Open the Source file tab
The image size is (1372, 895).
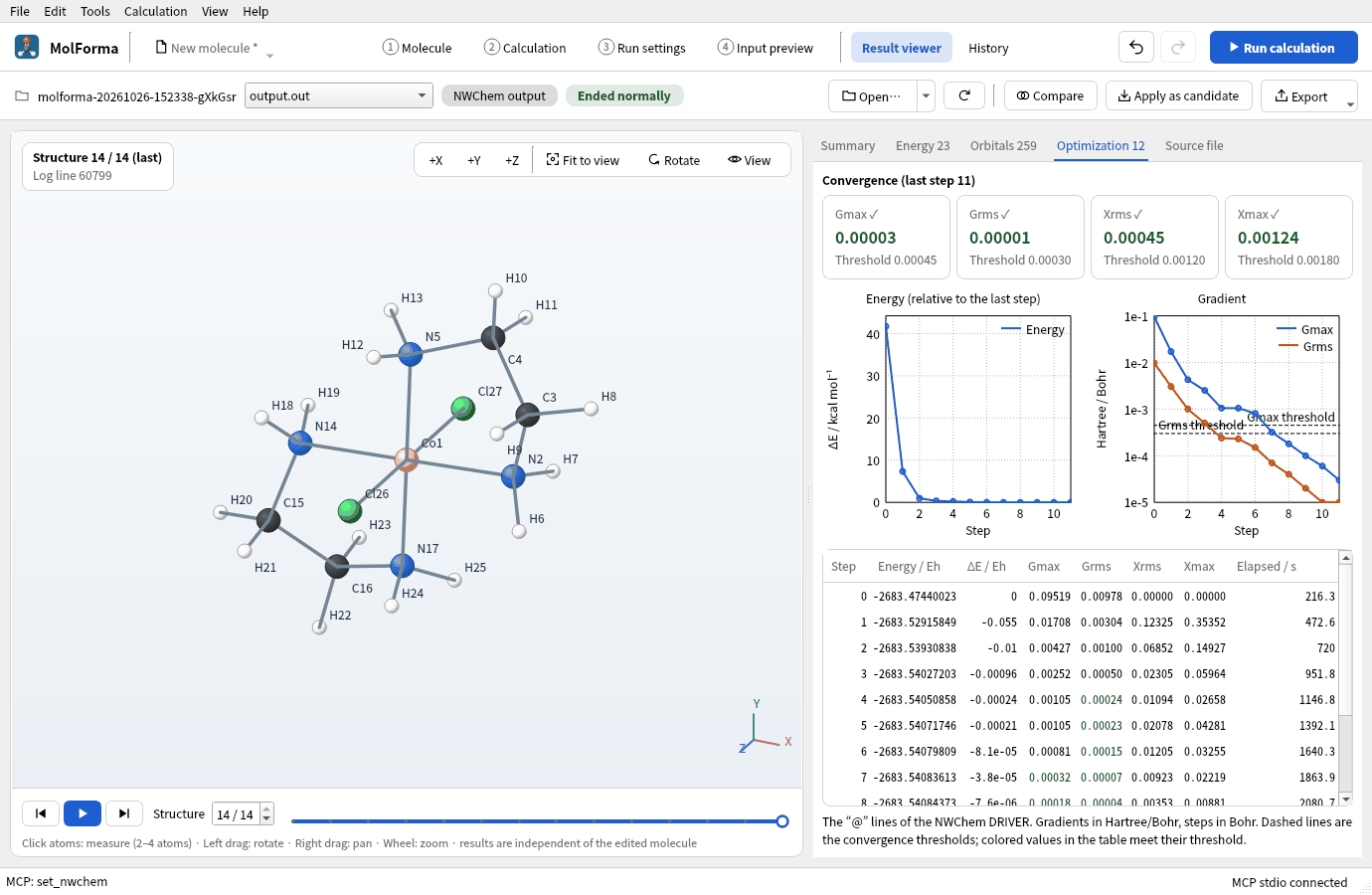(x=1194, y=145)
